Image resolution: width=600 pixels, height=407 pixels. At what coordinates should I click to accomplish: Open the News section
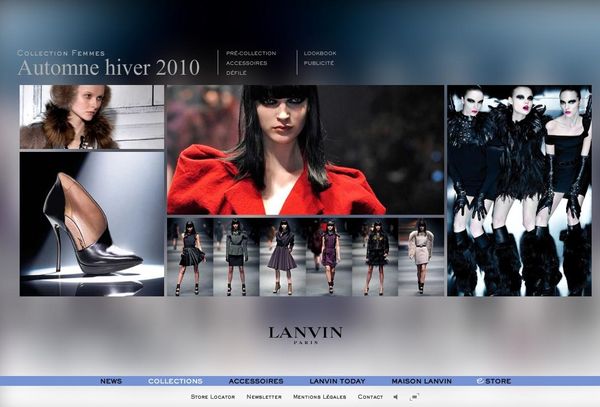111,381
